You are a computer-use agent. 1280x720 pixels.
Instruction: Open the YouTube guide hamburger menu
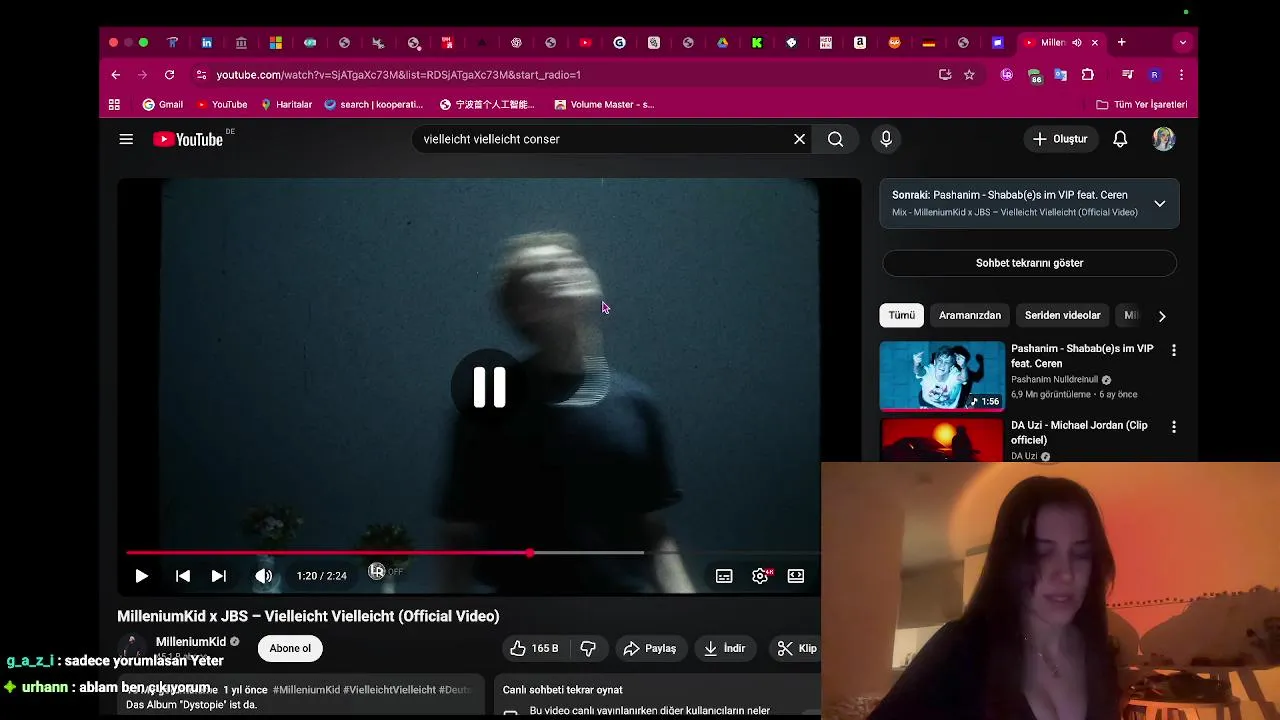(x=126, y=139)
